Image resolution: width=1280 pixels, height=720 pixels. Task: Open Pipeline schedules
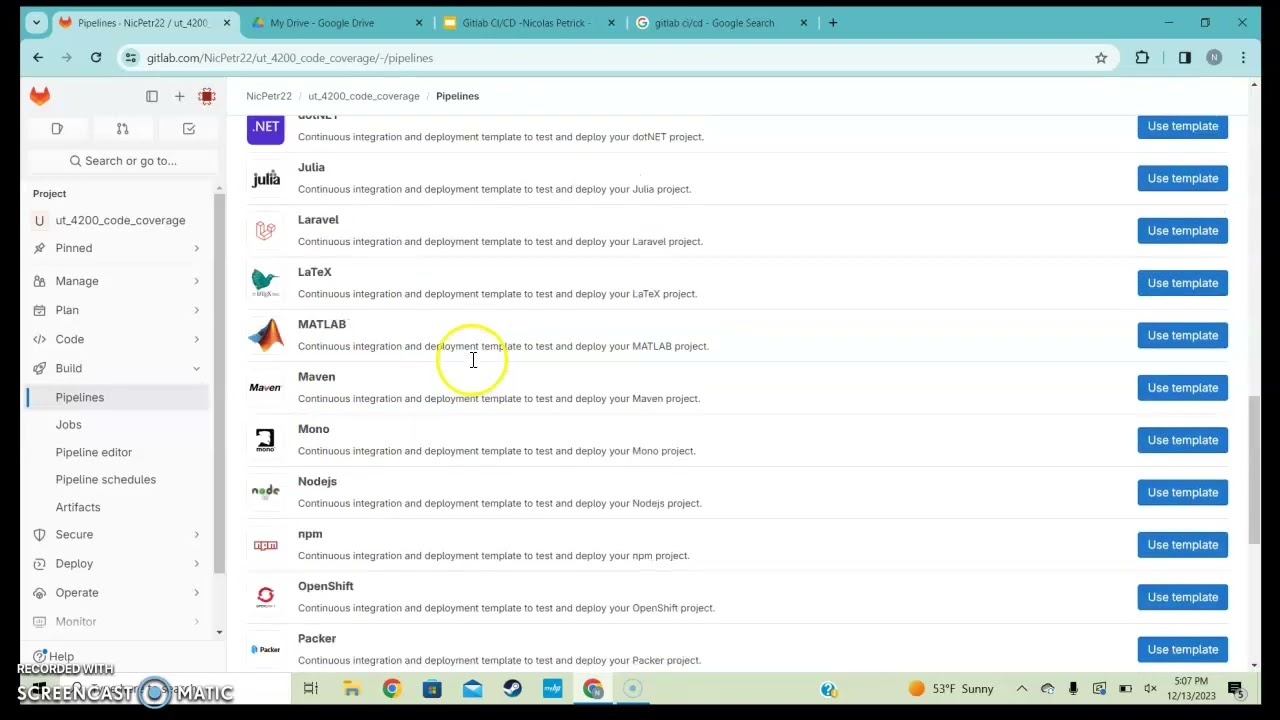118,479
